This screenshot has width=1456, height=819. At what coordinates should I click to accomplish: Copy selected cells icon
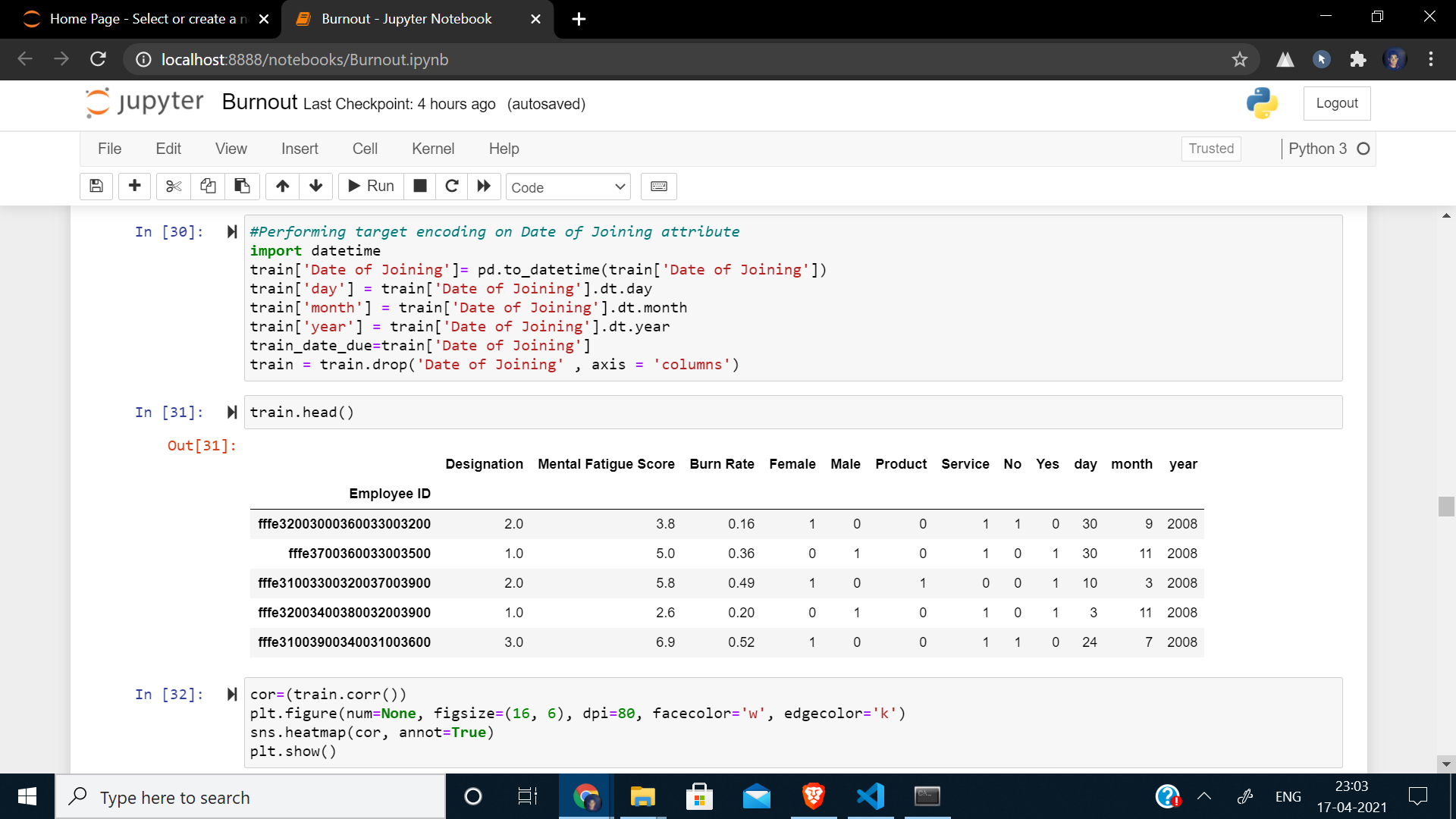(208, 186)
